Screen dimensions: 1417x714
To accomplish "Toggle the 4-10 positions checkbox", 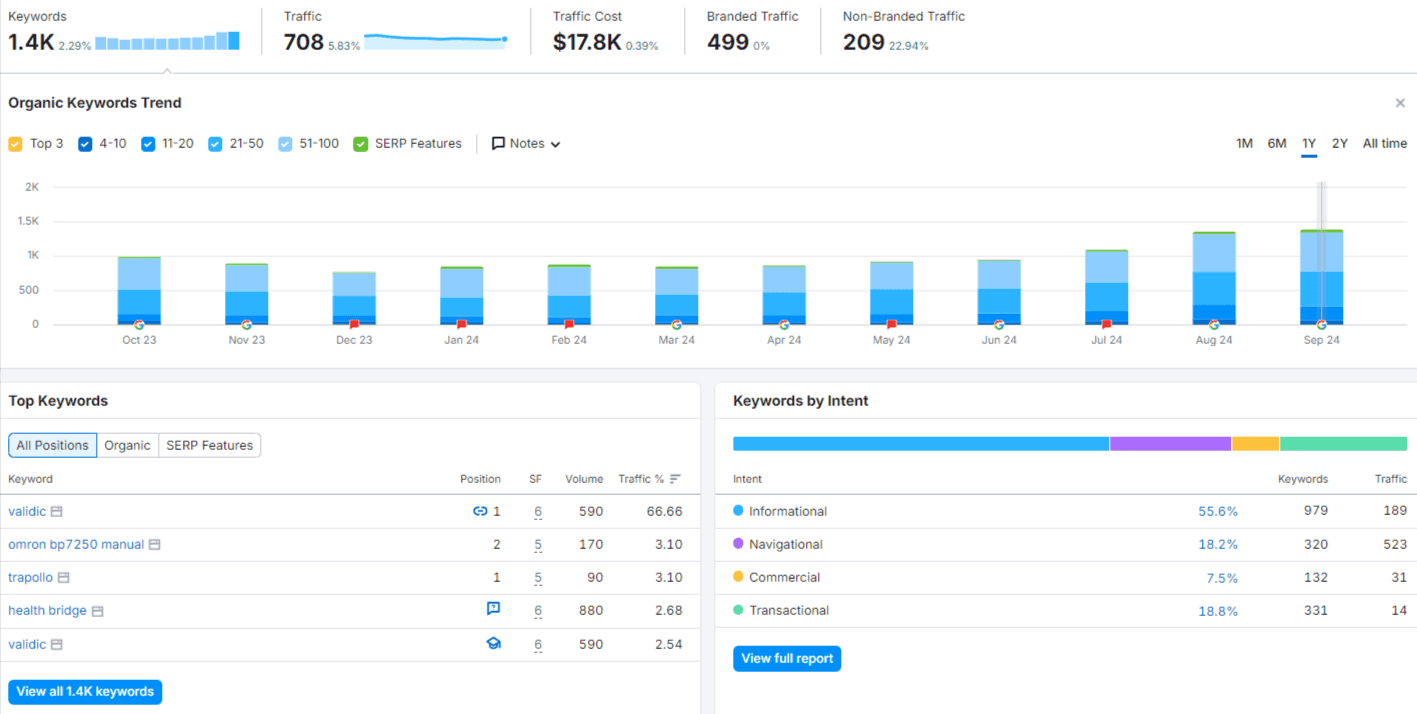I will point(85,144).
